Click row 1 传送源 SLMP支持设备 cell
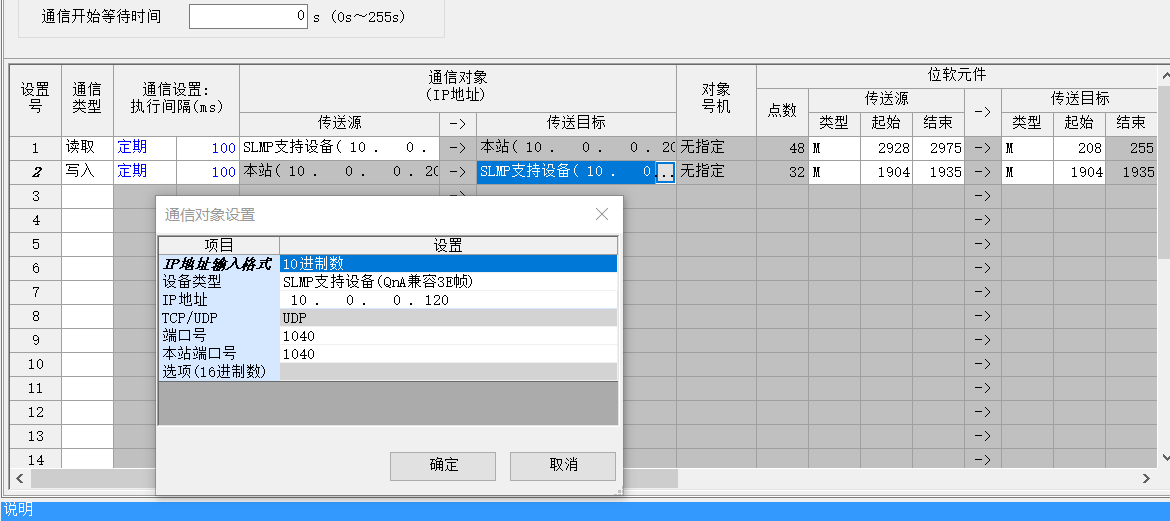The width and height of the screenshot is (1170, 521). [x=339, y=148]
